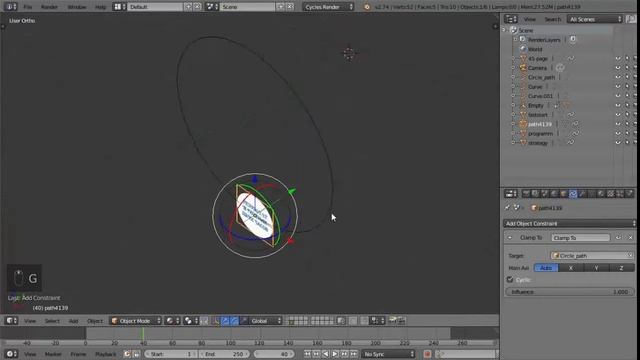
Task: Open the All Scenes outliner filter dropdown
Action: pyautogui.click(x=596, y=19)
